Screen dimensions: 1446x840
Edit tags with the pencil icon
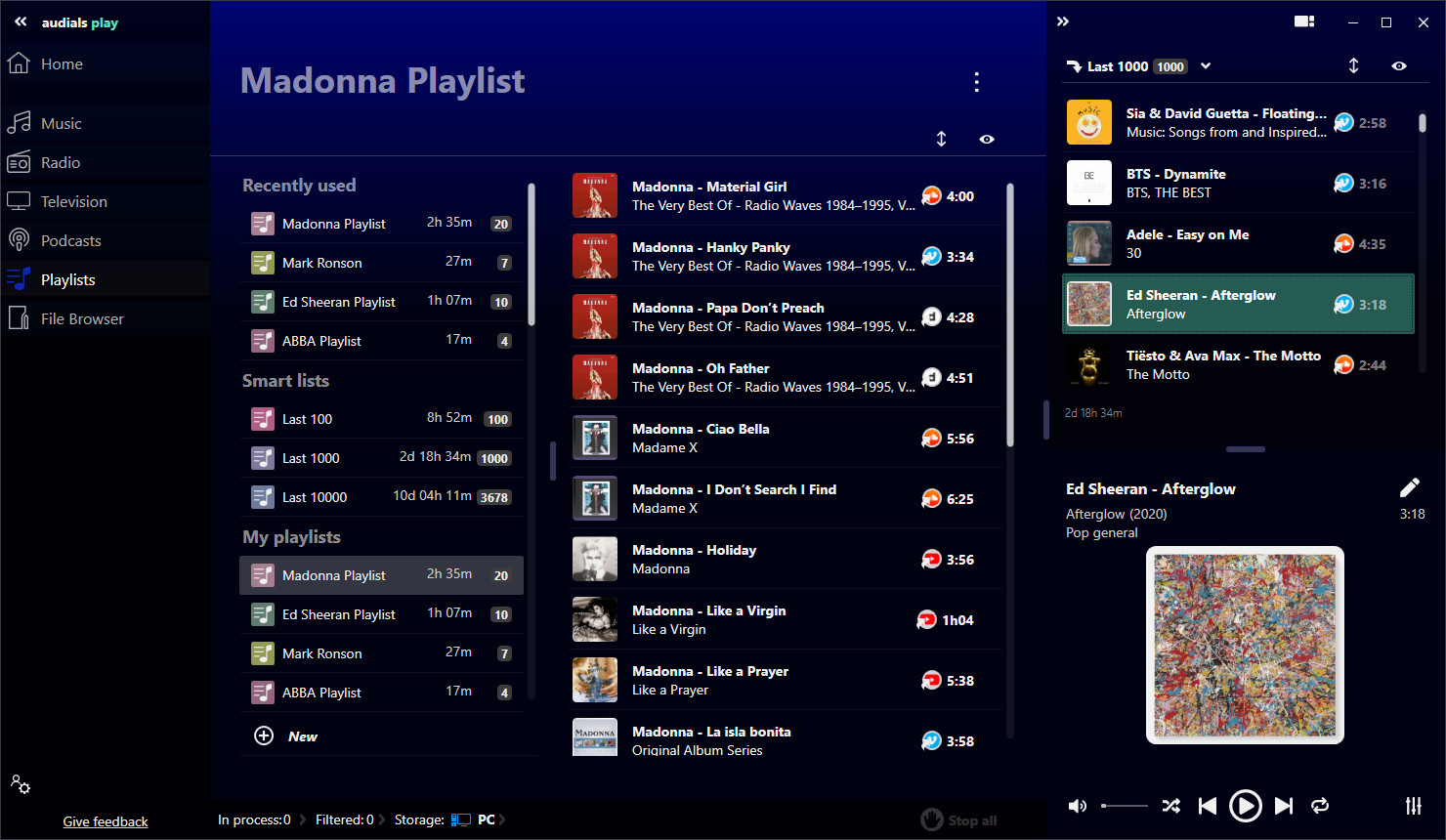(x=1409, y=487)
